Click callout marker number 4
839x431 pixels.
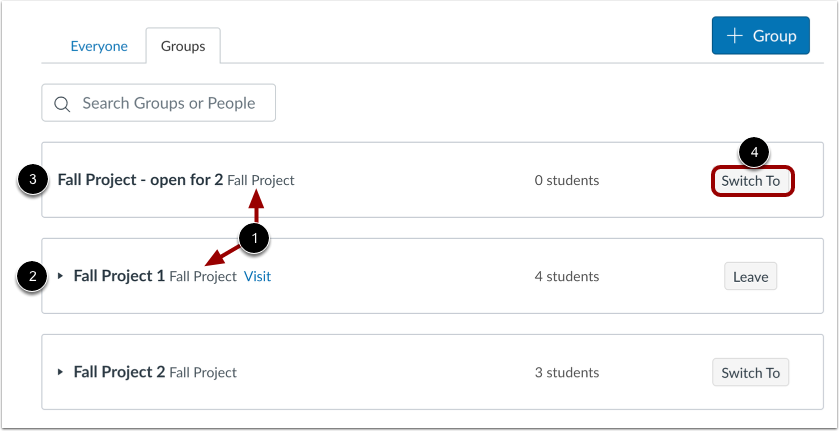(754, 152)
